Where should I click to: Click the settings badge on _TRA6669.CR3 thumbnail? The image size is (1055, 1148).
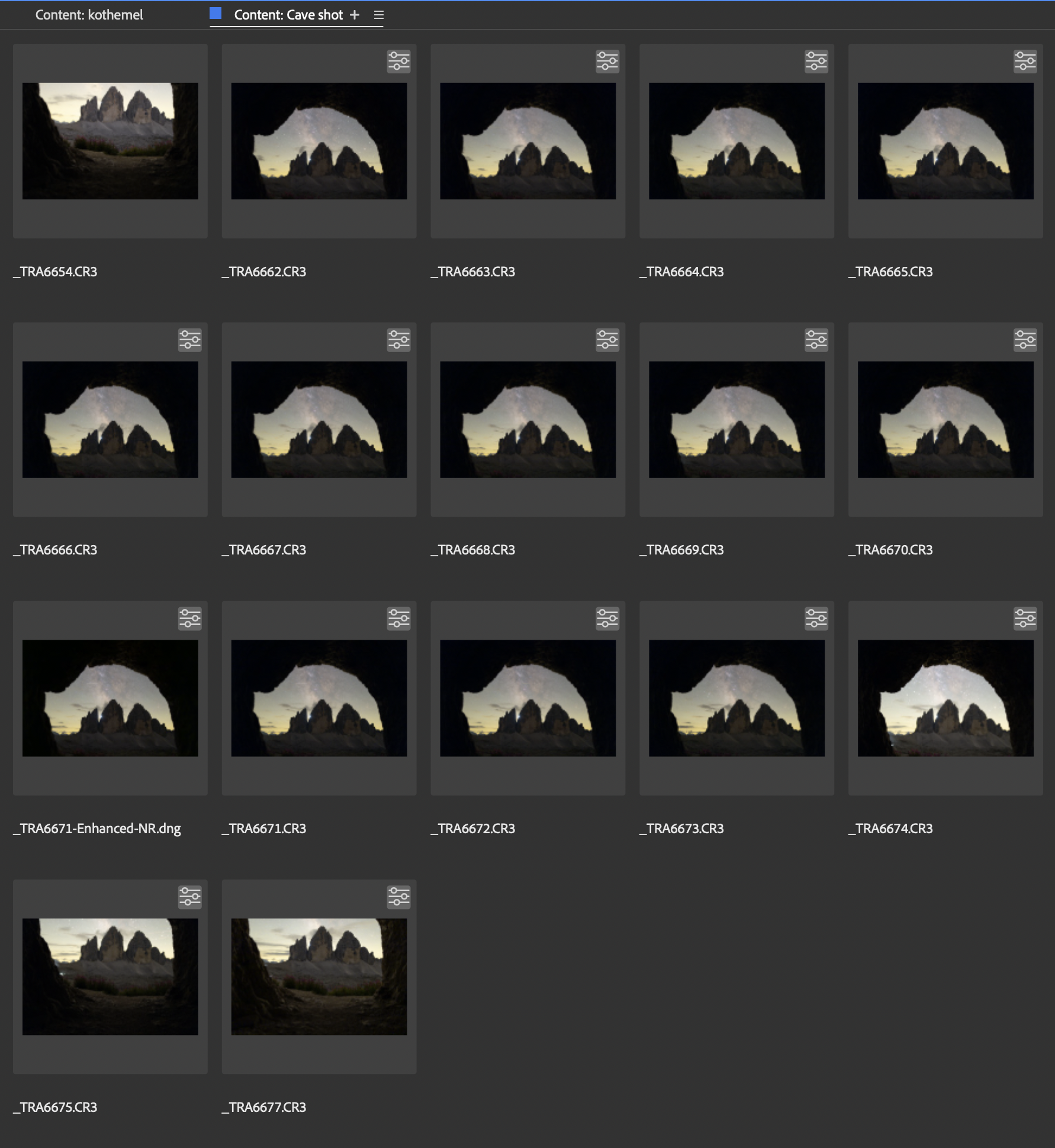coord(816,340)
